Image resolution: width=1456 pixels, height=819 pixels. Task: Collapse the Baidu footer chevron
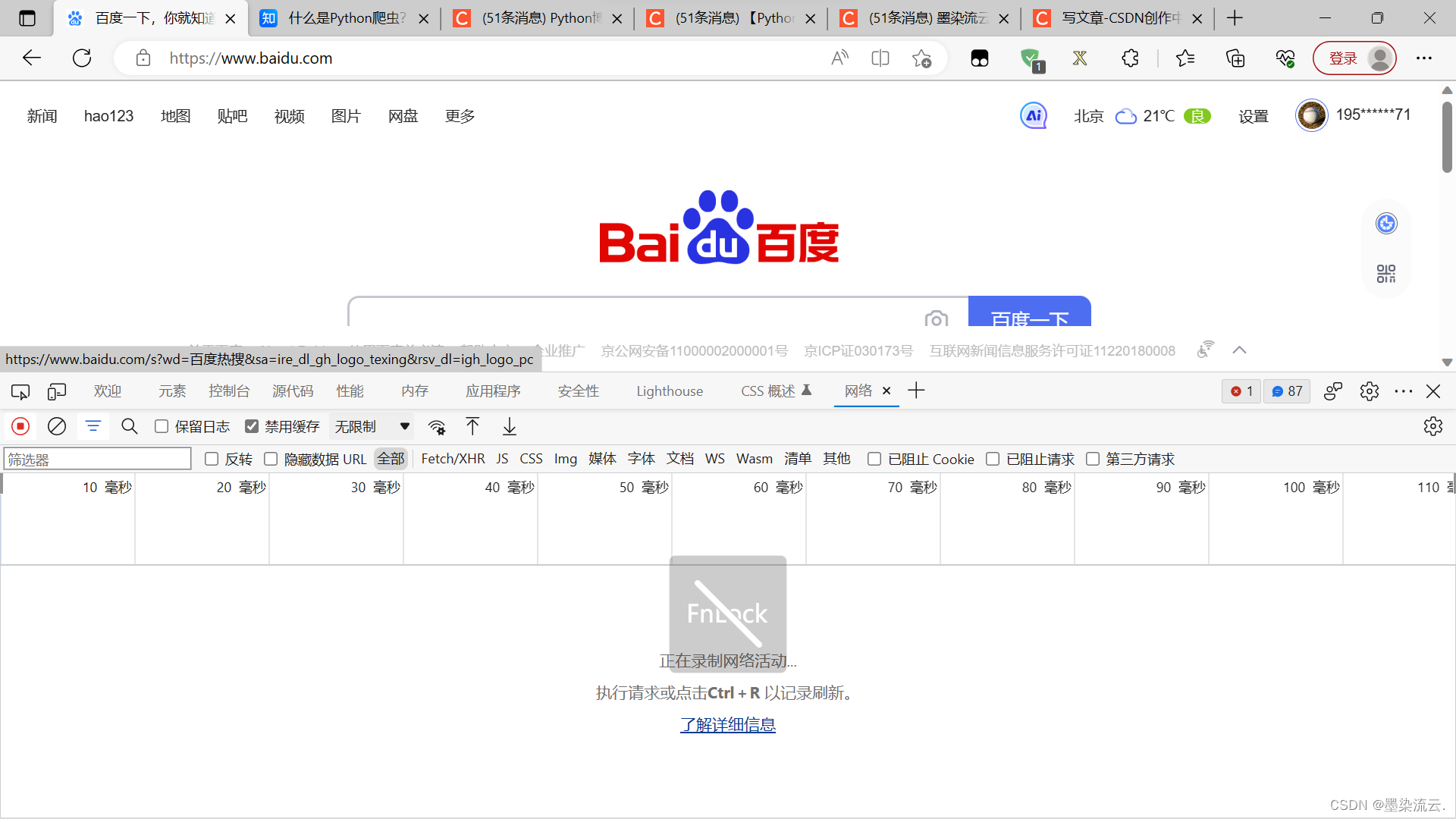pyautogui.click(x=1239, y=350)
